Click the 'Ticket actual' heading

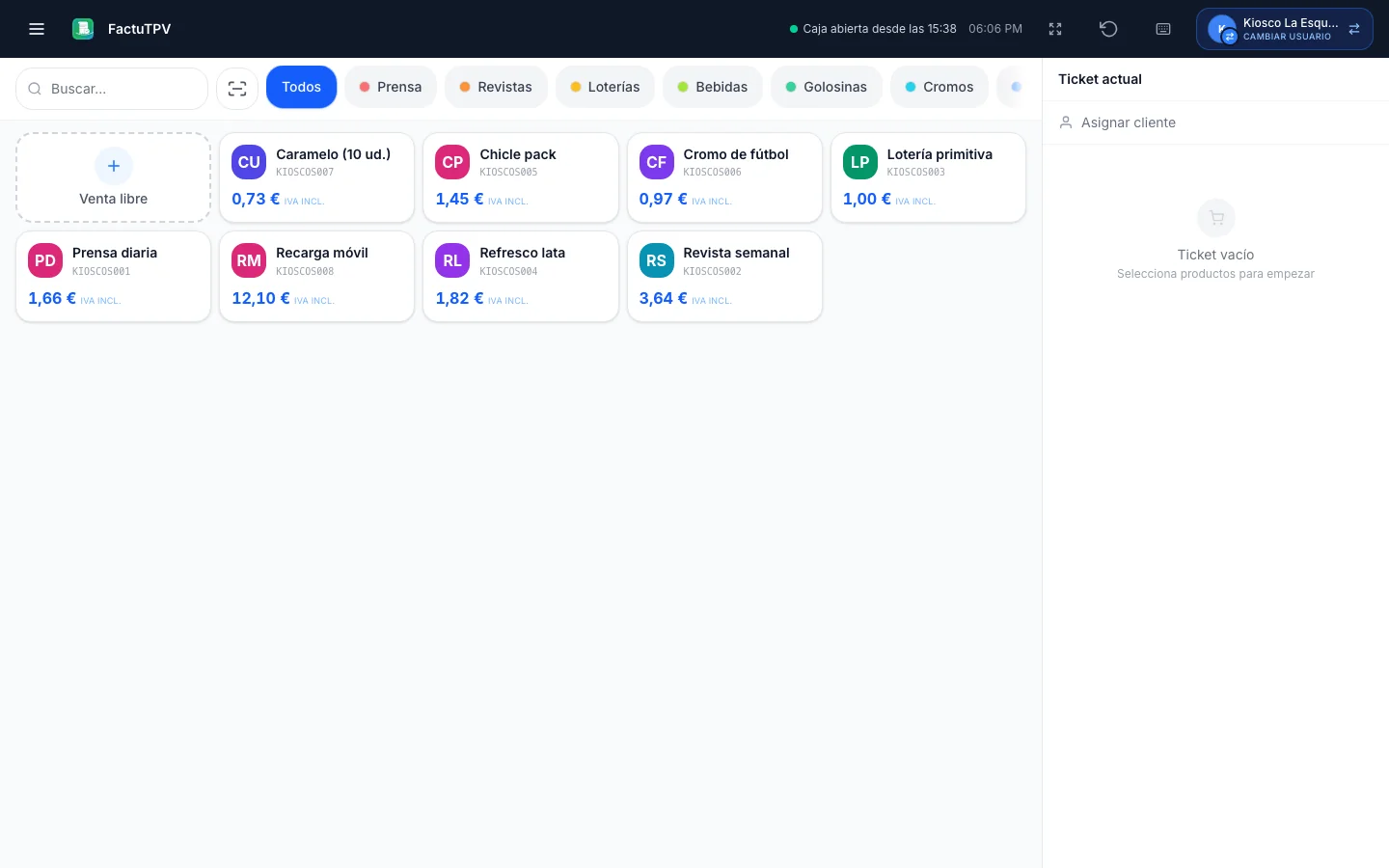[1100, 79]
